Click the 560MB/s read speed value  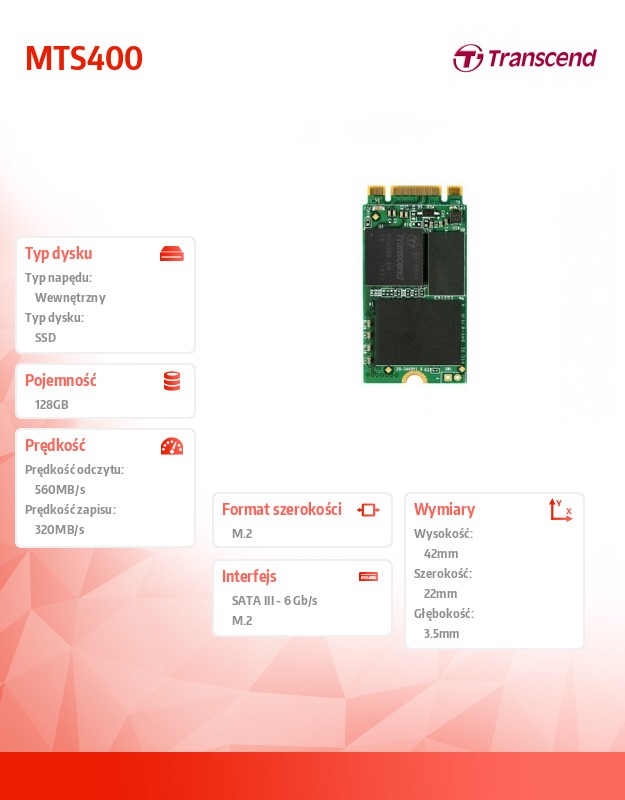click(x=60, y=490)
